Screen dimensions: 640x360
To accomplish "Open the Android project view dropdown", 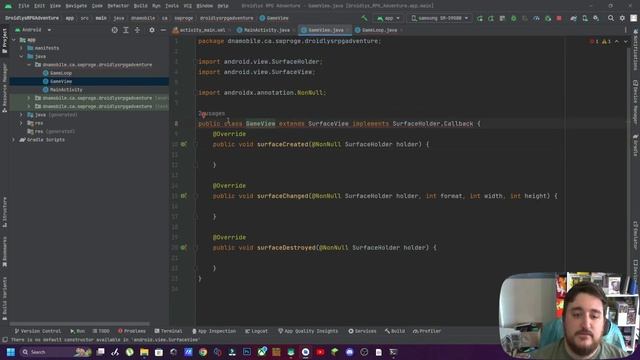I will tap(33, 30).
